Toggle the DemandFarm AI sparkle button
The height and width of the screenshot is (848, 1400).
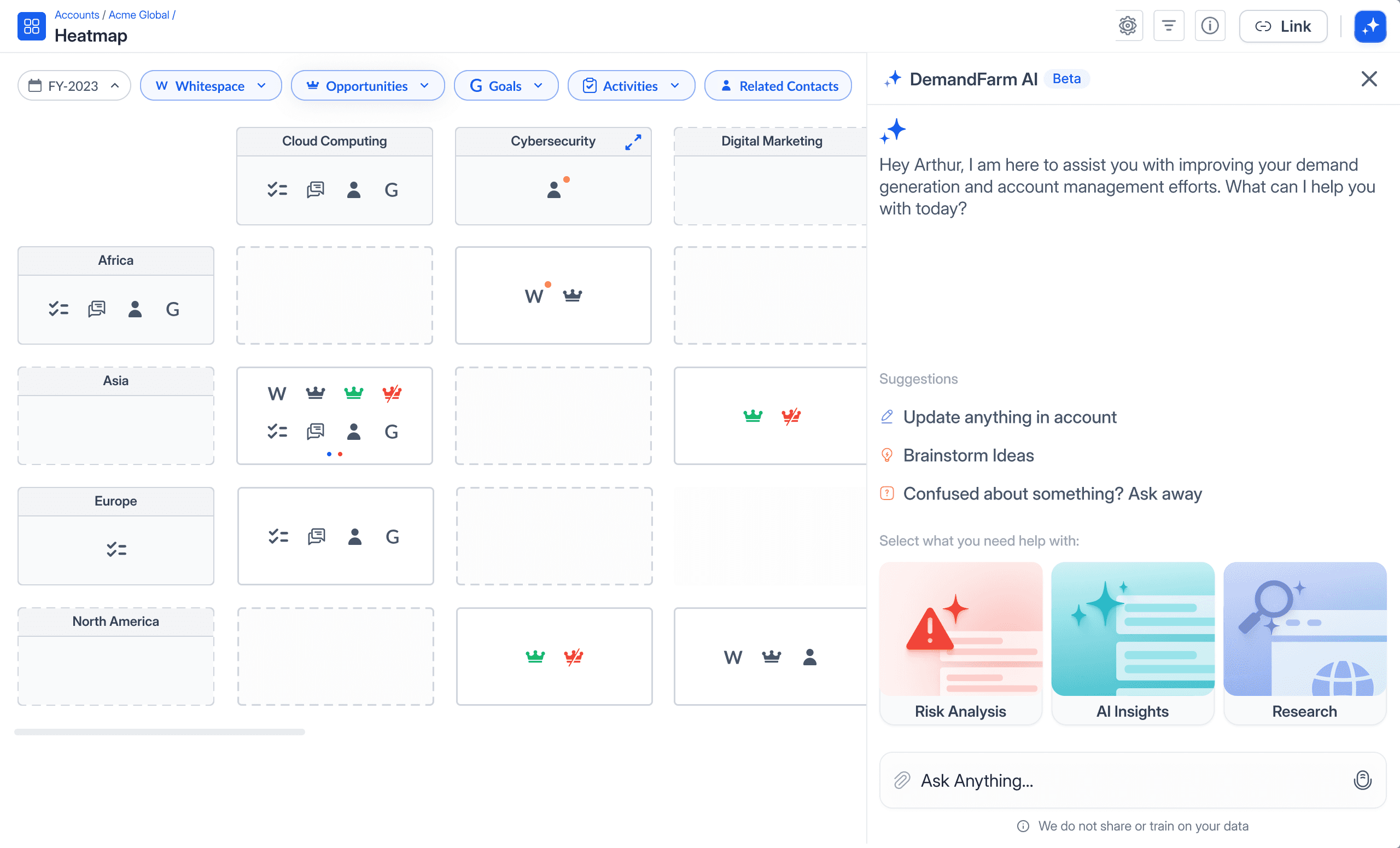click(1370, 26)
